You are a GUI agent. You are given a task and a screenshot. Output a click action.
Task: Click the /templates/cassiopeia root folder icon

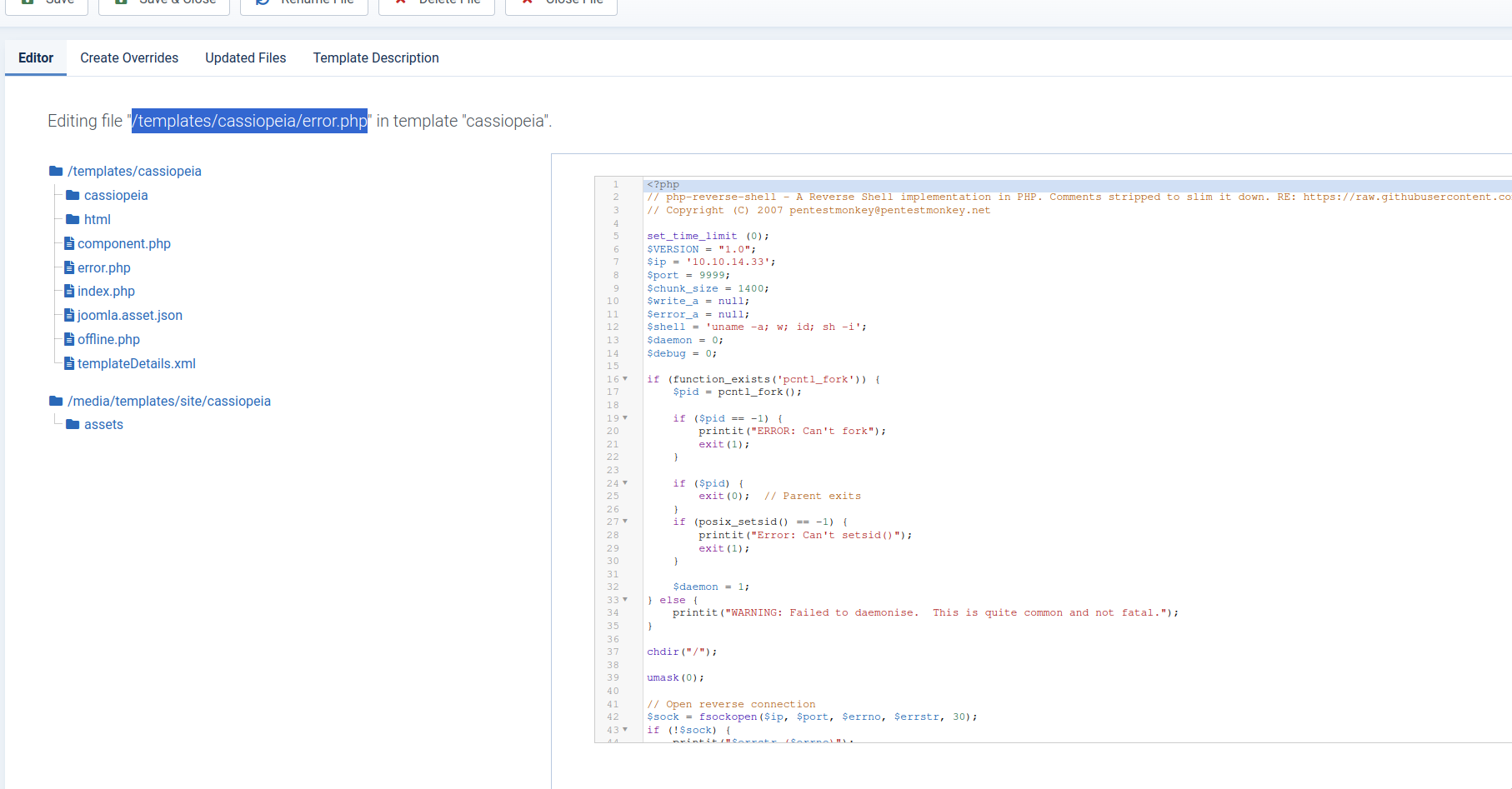[x=56, y=171]
